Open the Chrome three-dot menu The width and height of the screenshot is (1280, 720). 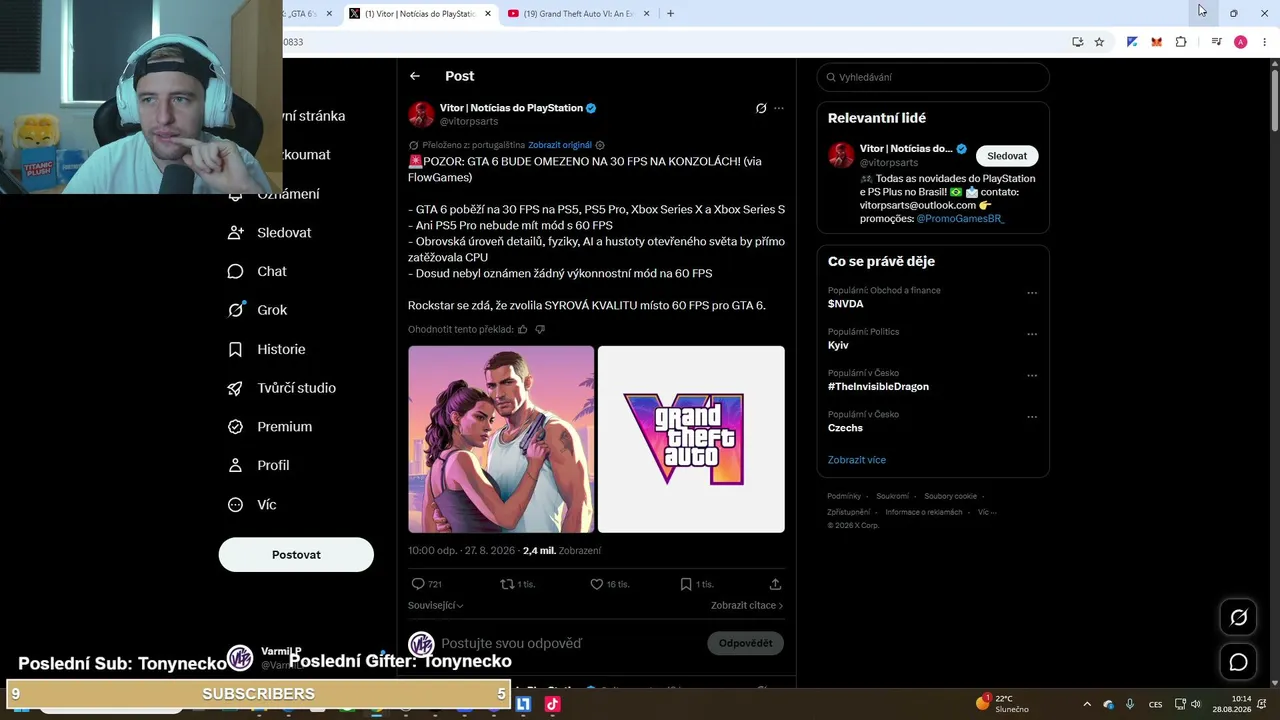click(1264, 42)
